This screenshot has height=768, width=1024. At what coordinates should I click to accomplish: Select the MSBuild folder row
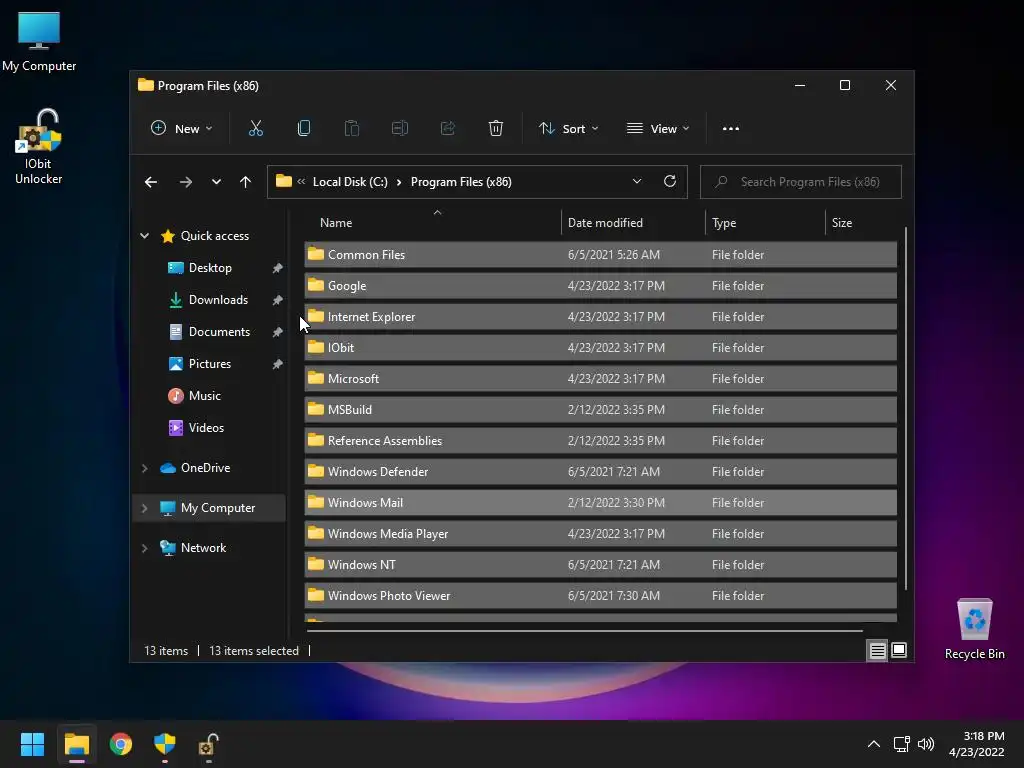[x=600, y=410]
